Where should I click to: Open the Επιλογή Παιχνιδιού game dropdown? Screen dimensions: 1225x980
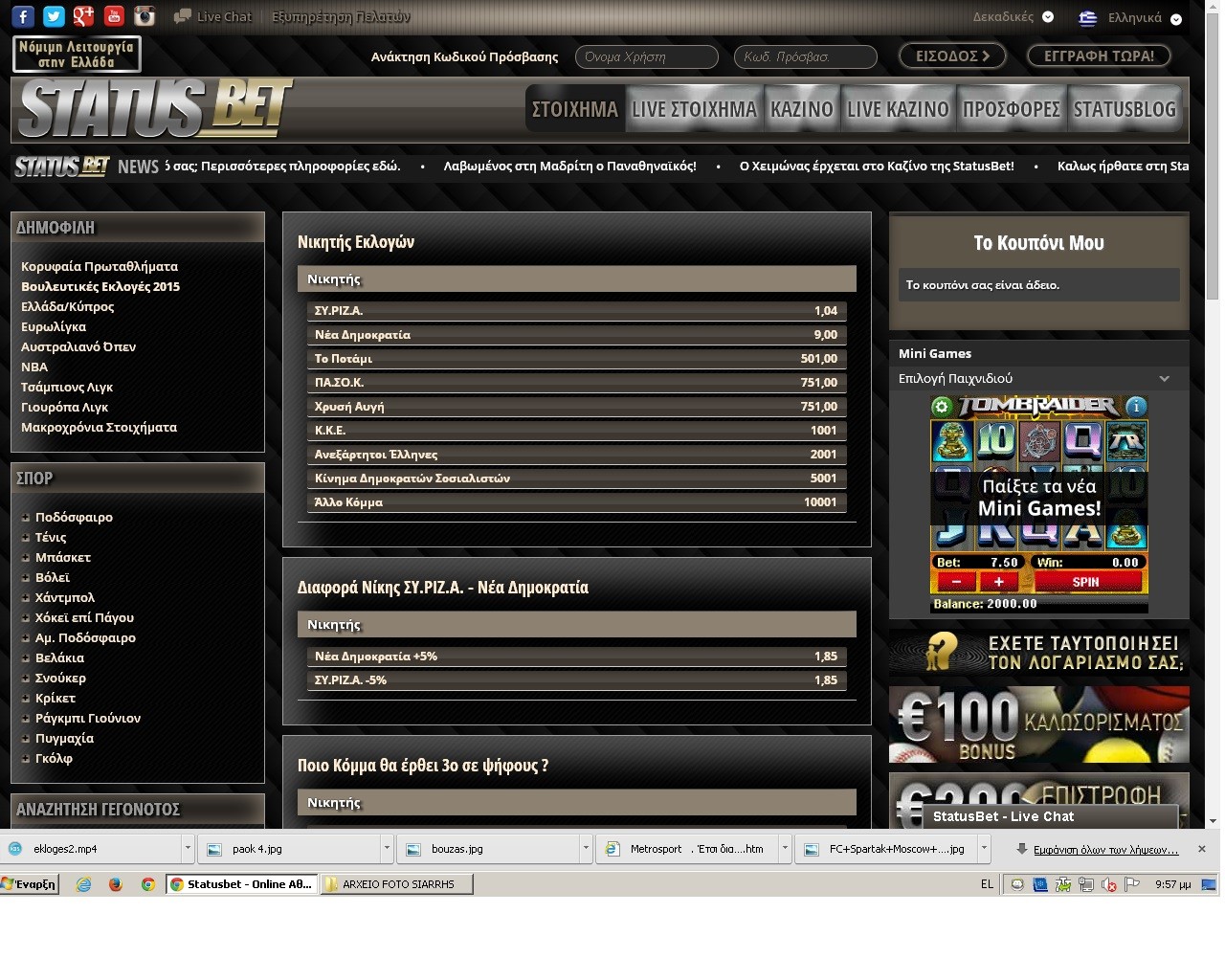(x=1038, y=378)
